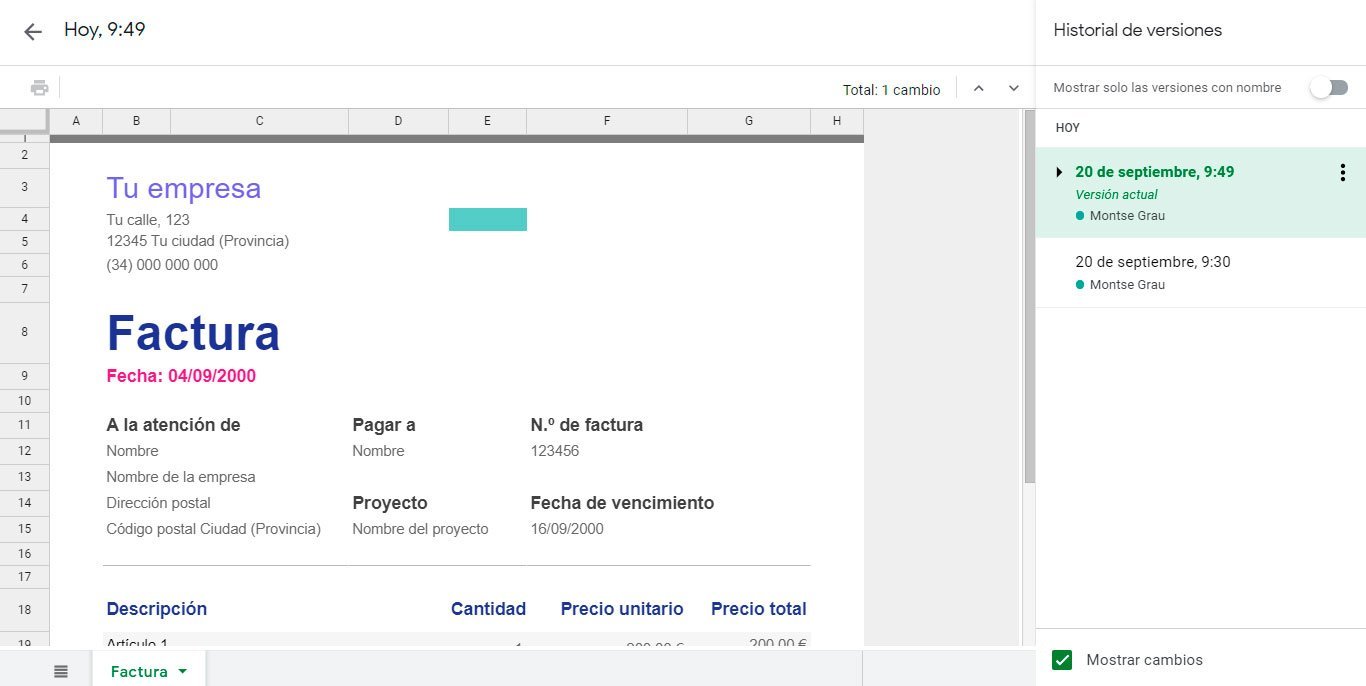Open the all sheets list icon
The width and height of the screenshot is (1366, 686).
[x=61, y=671]
